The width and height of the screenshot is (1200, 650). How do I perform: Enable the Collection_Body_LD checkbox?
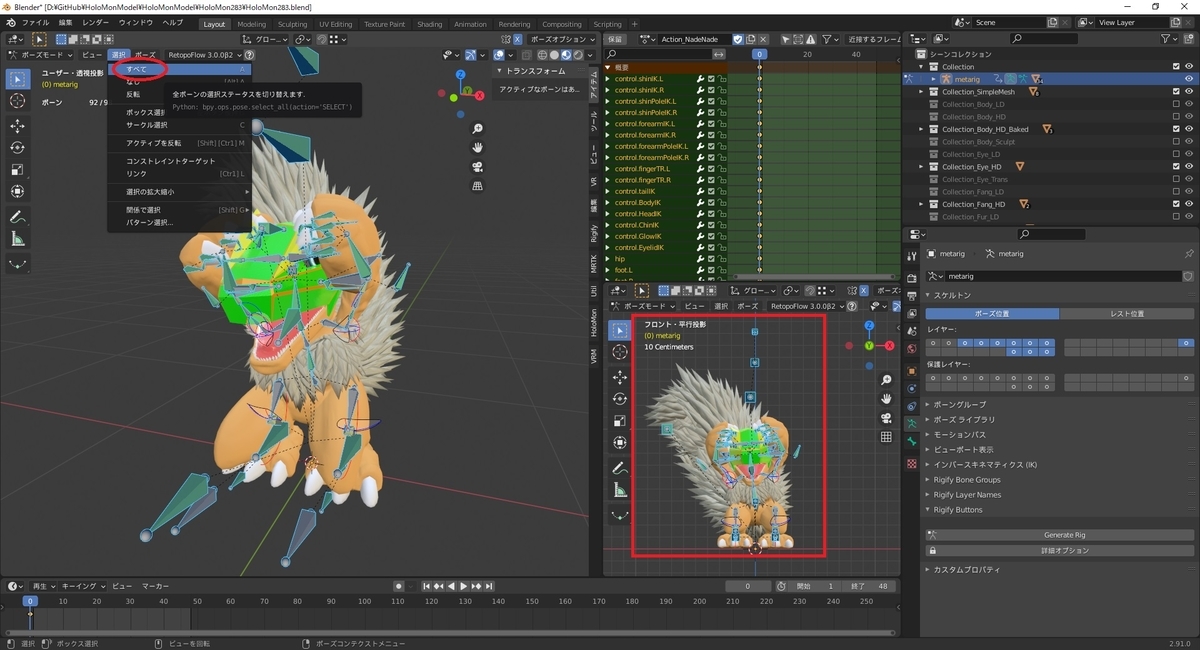(x=1175, y=104)
